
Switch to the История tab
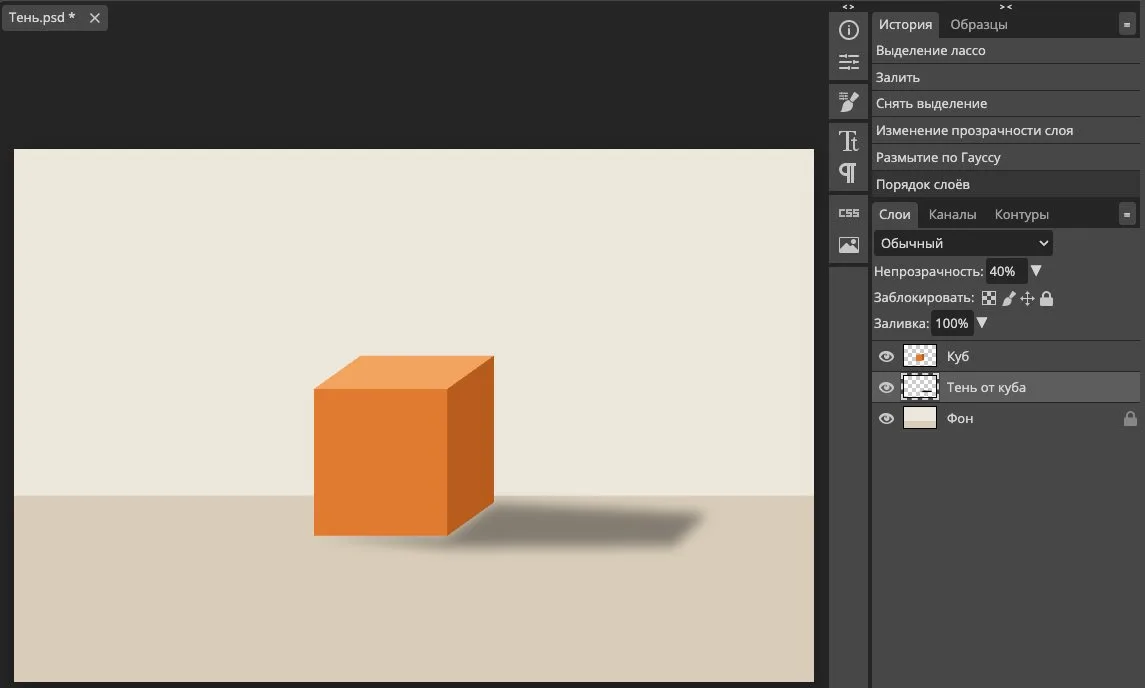coord(905,24)
